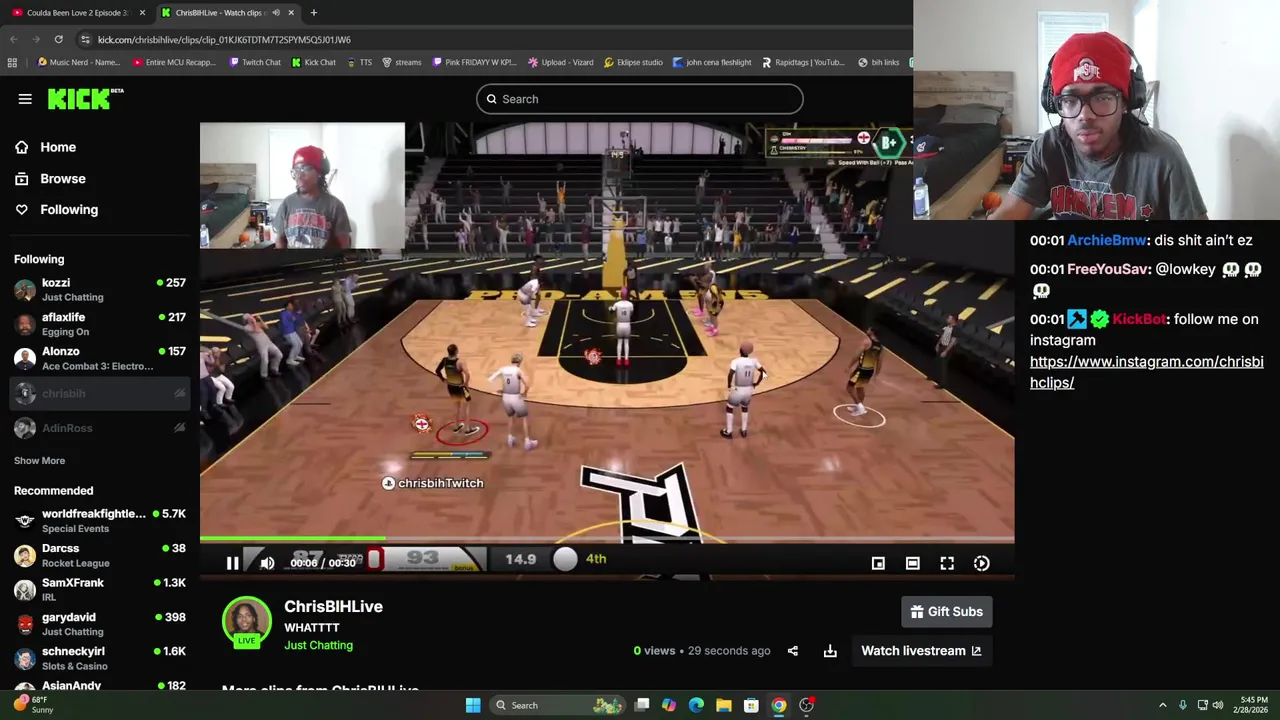Reload the current page
Screen dimensions: 1280x720
pos(58,39)
